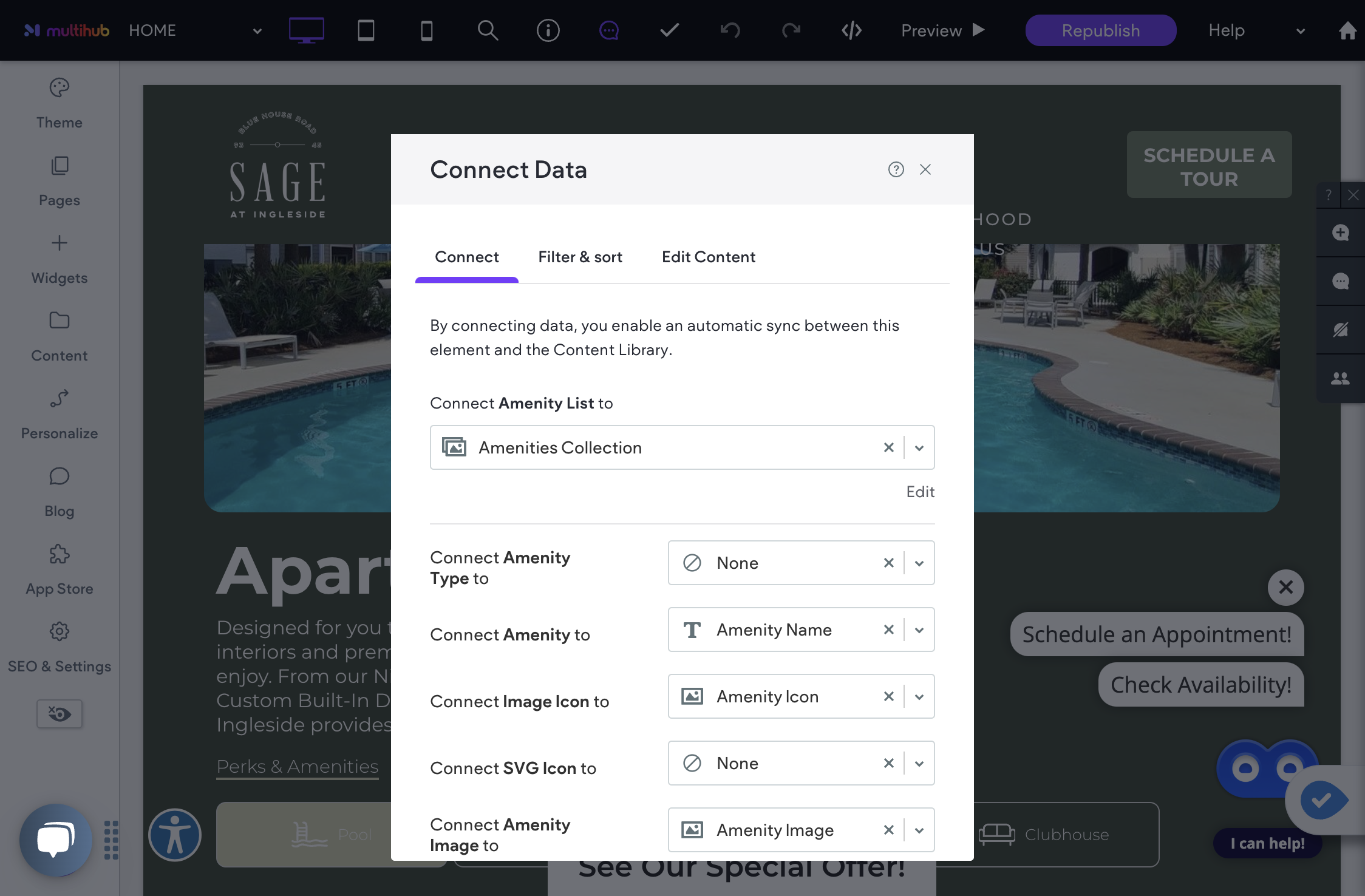Viewport: 1365px width, 896px height.
Task: Open the search magnifier in top toolbar
Action: [x=488, y=30]
